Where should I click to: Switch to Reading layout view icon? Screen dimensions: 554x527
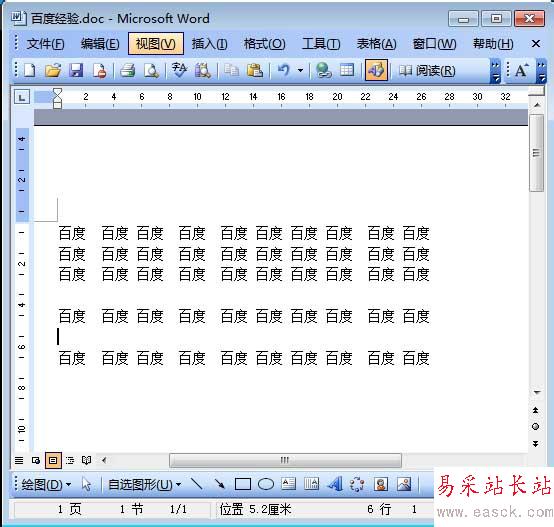click(87, 460)
